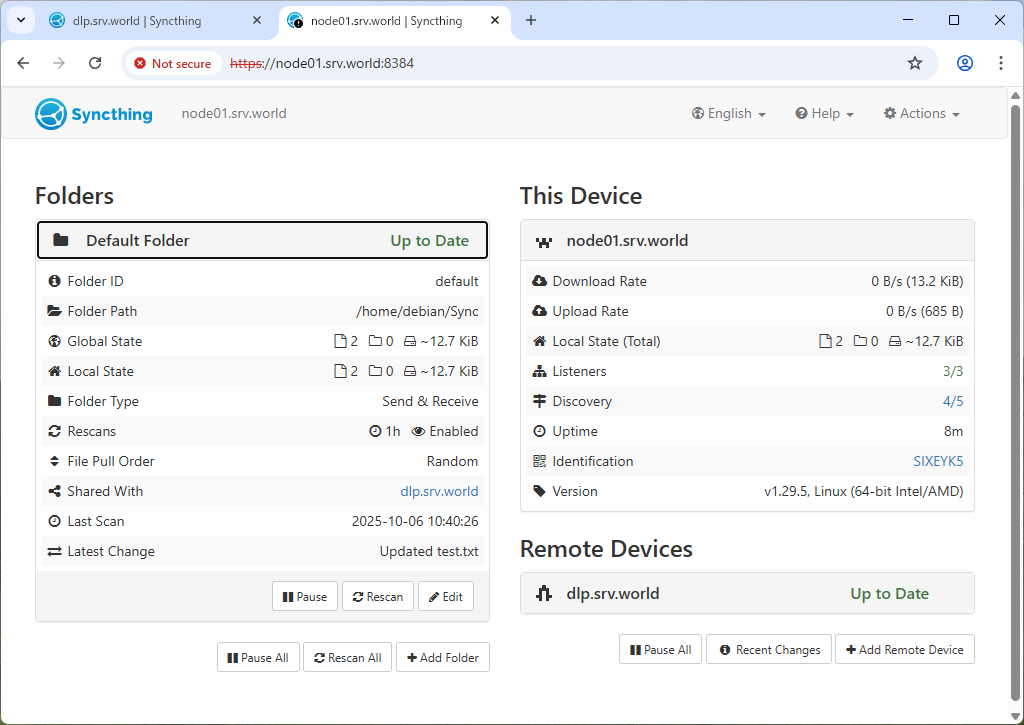Click the Identification QR code icon

540,461
